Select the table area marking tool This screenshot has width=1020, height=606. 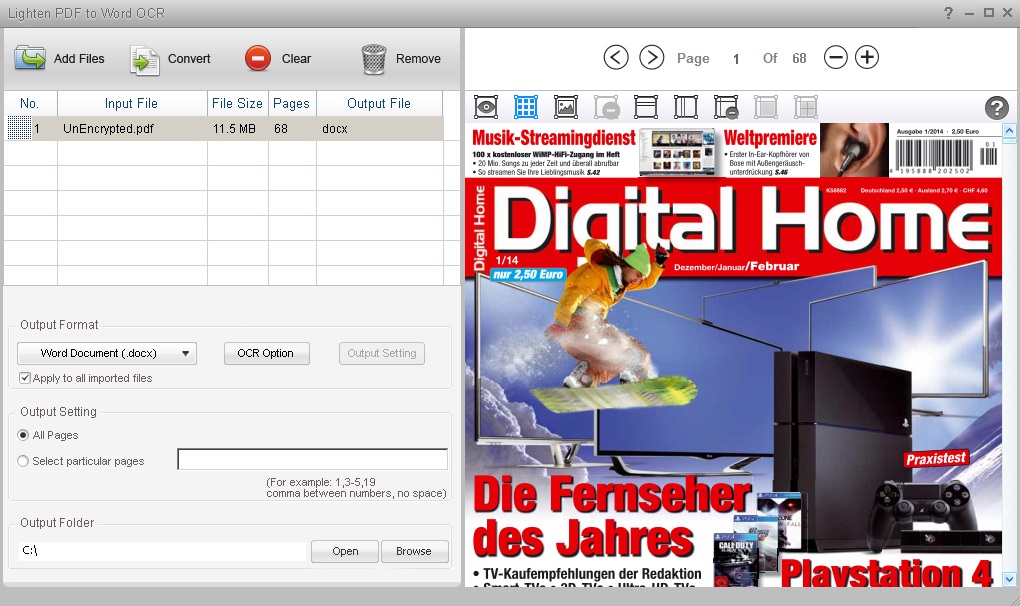point(526,107)
